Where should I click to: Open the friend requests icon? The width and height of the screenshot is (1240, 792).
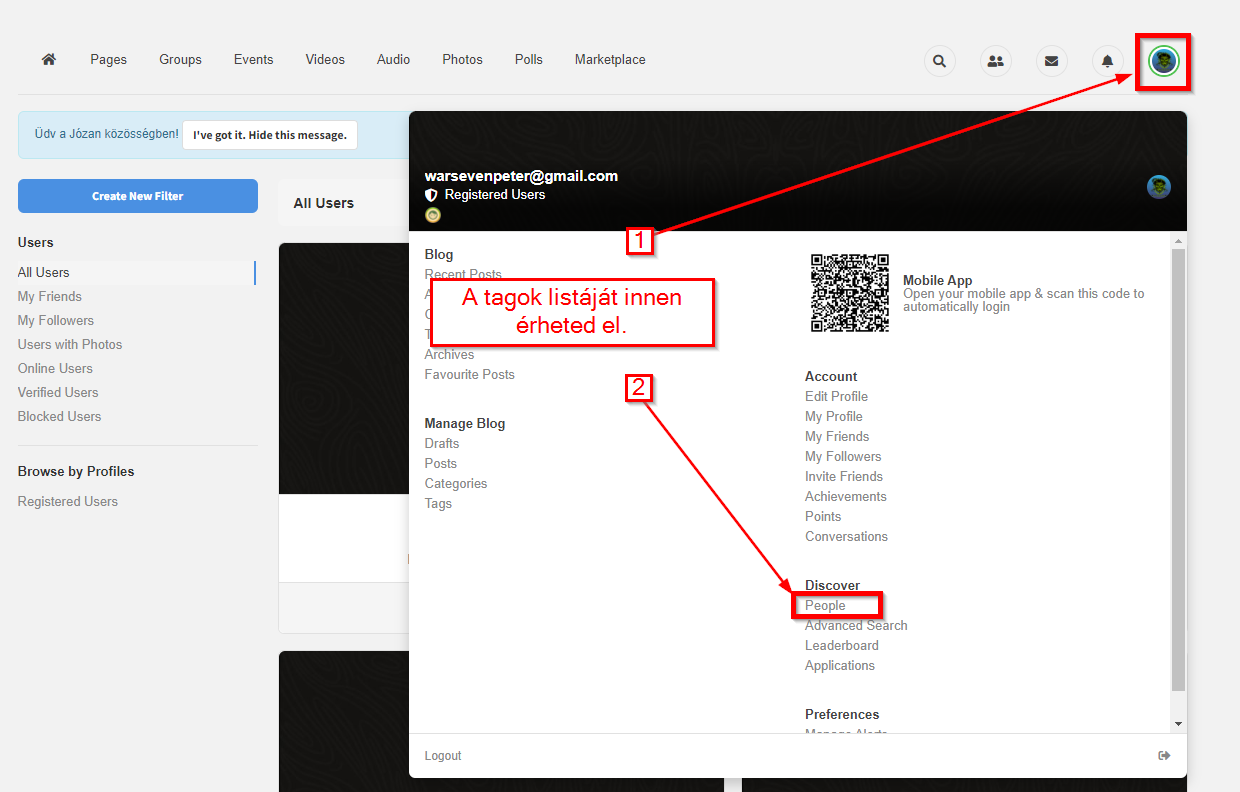[995, 61]
